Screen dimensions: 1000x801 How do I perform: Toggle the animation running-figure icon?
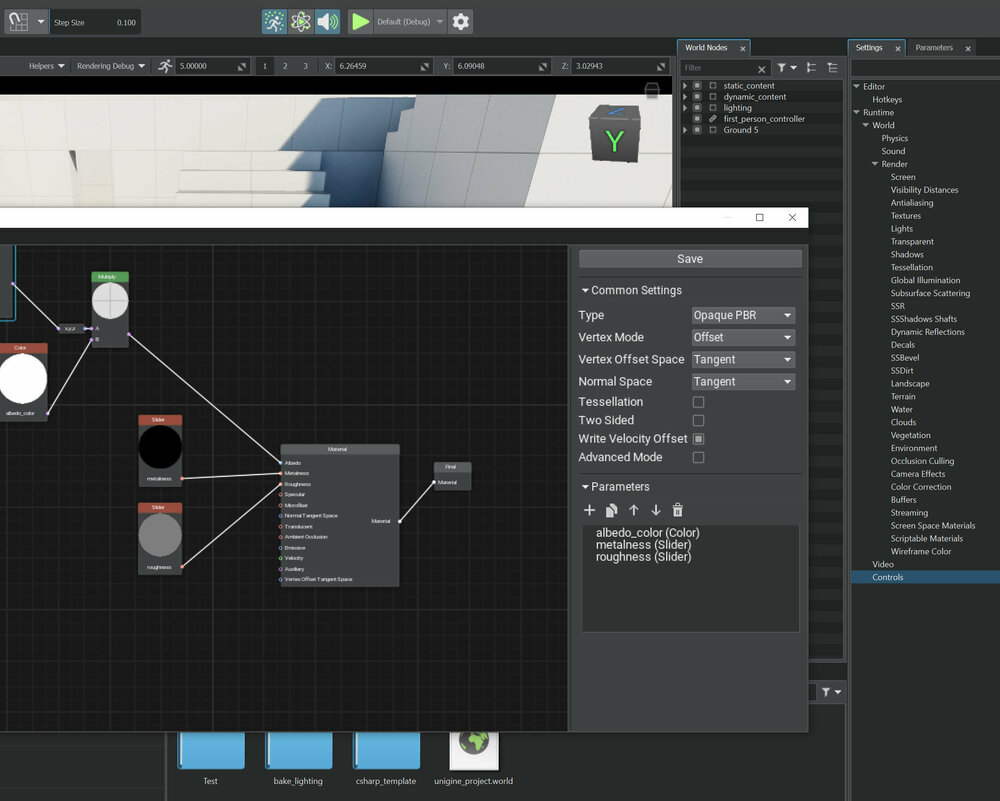274,21
